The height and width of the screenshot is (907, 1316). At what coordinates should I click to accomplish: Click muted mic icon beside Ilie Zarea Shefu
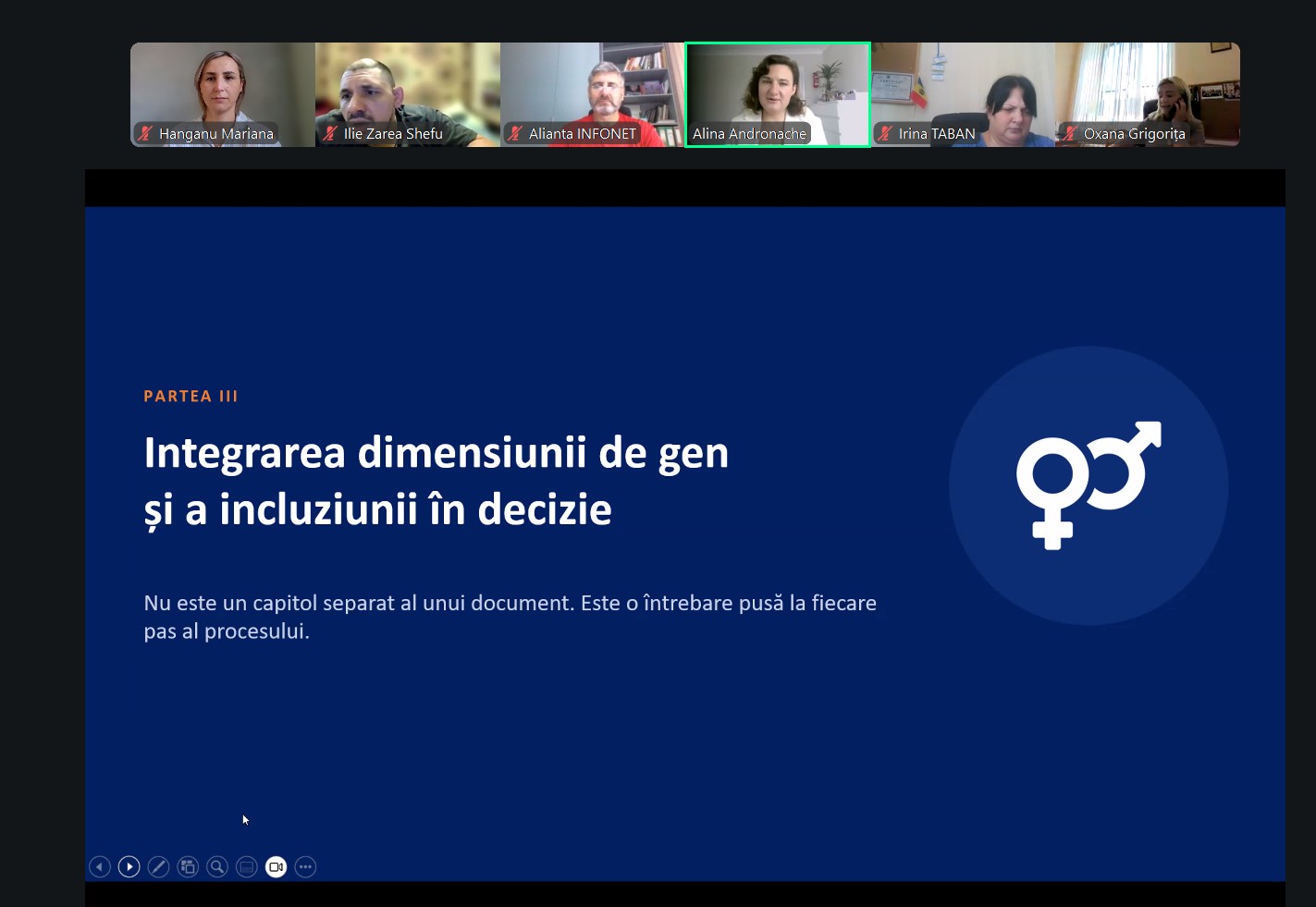[330, 133]
